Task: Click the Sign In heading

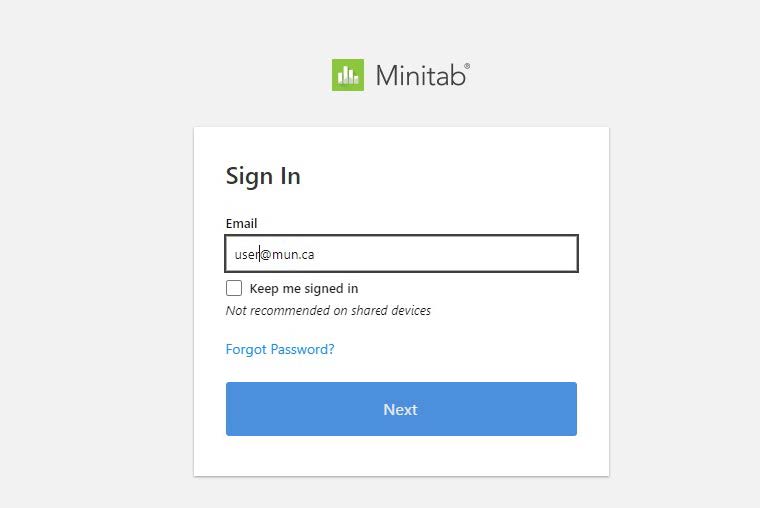Action: [x=263, y=176]
